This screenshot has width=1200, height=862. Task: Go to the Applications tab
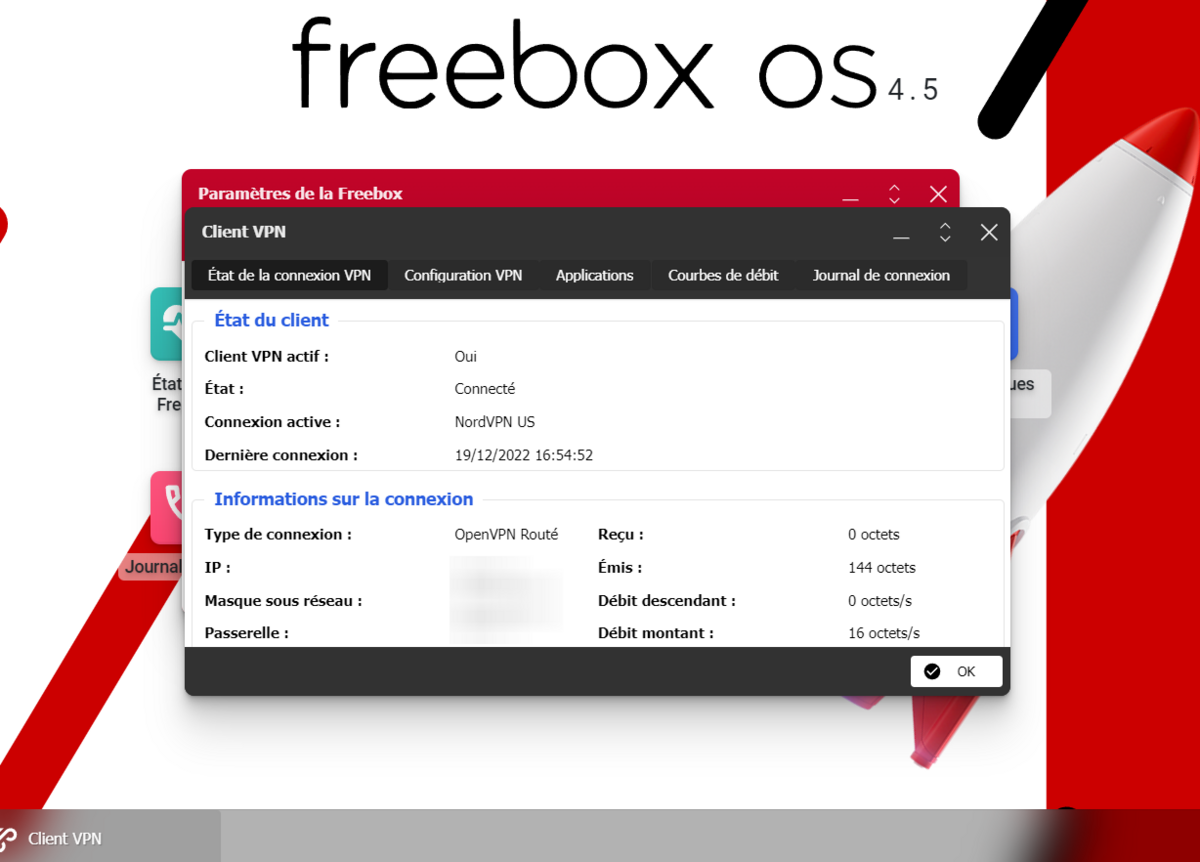[595, 275]
